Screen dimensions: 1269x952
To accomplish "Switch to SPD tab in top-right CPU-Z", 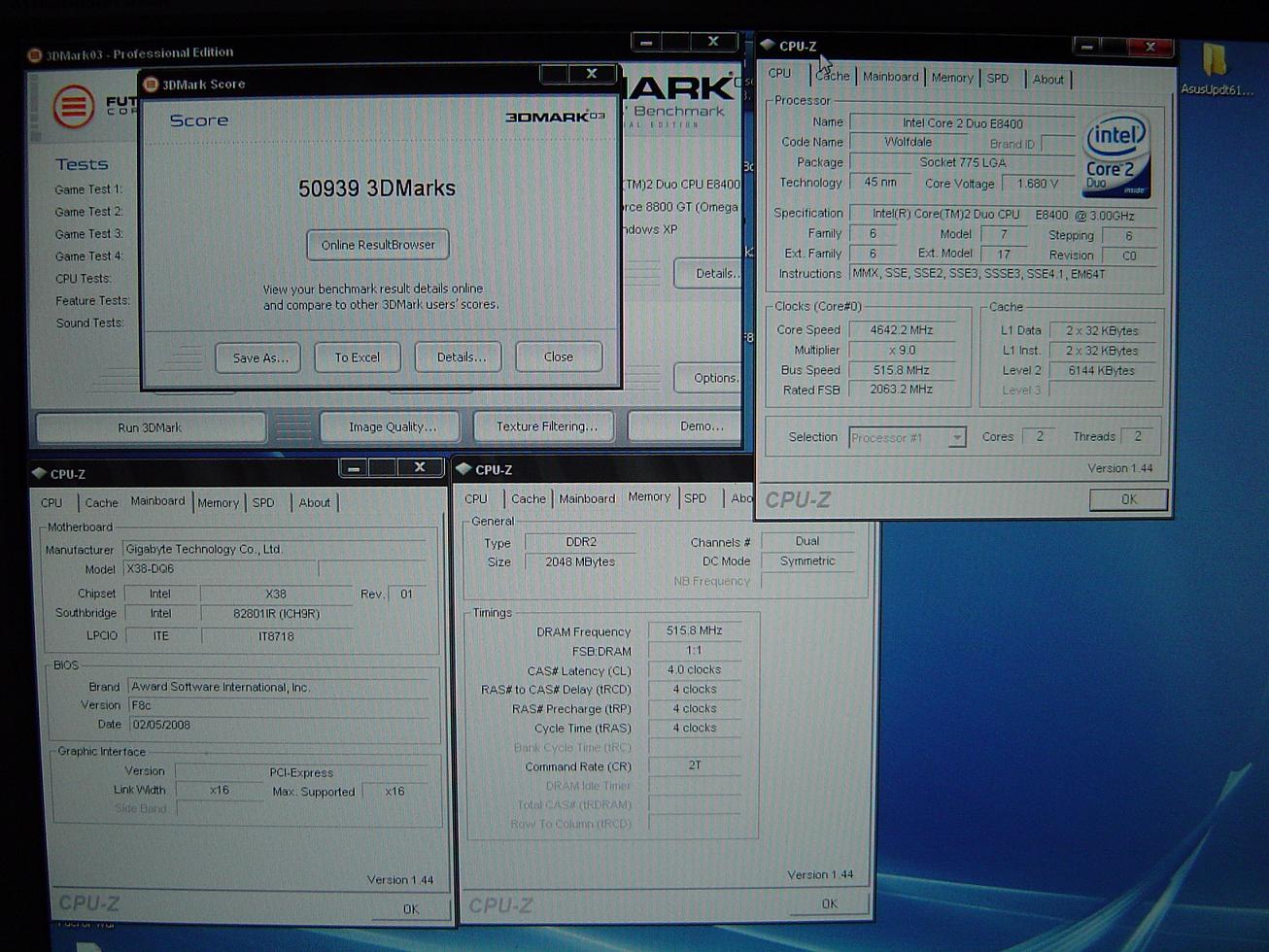I will (x=998, y=79).
